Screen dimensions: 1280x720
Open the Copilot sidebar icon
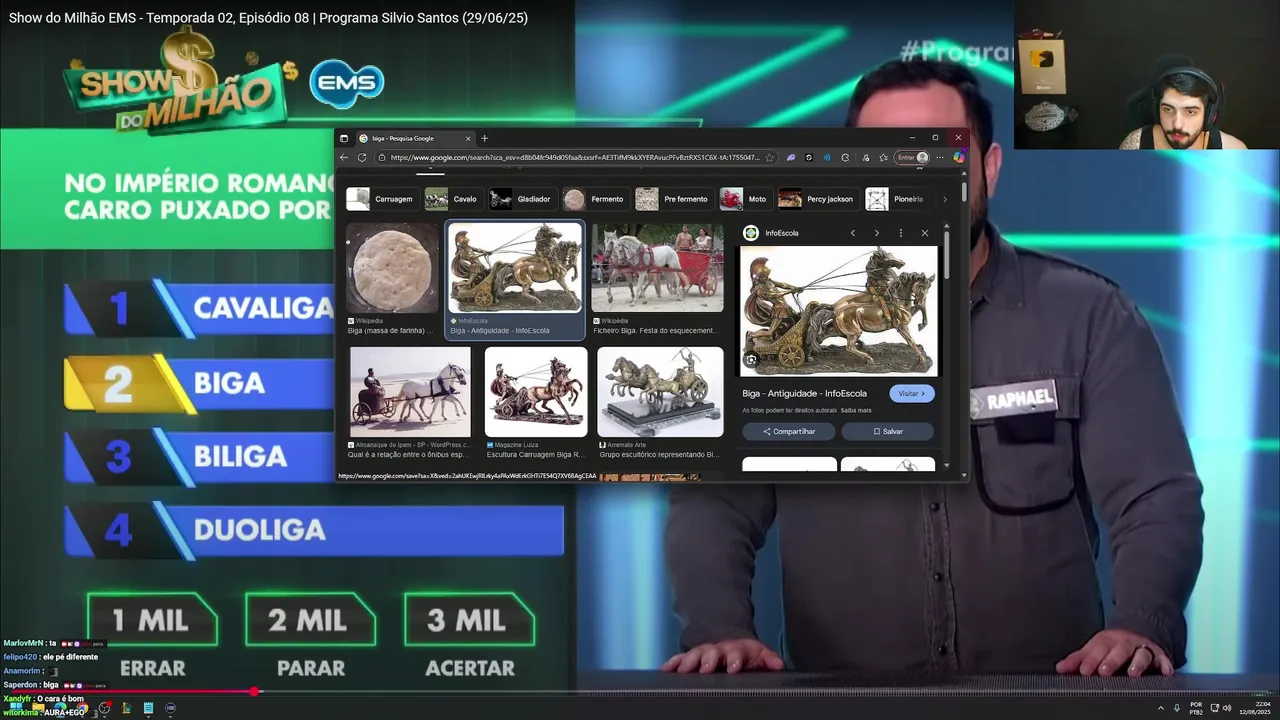coord(958,157)
